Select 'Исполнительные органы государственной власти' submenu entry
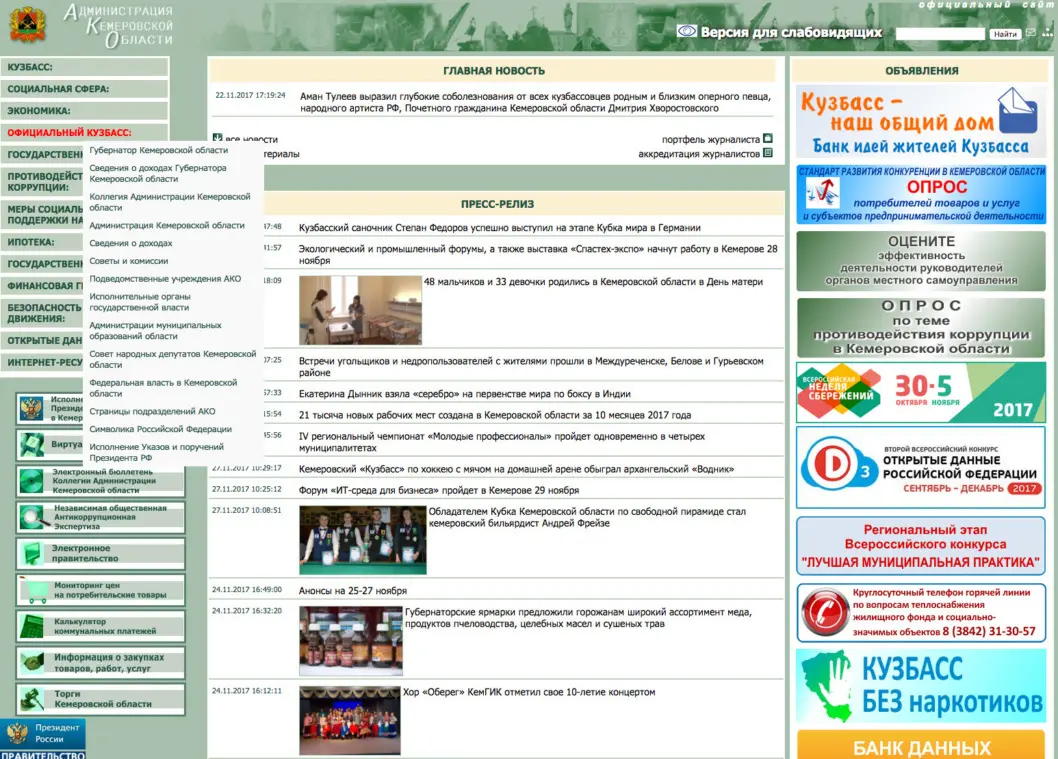This screenshot has height=759, width=1058. pyautogui.click(x=140, y=302)
